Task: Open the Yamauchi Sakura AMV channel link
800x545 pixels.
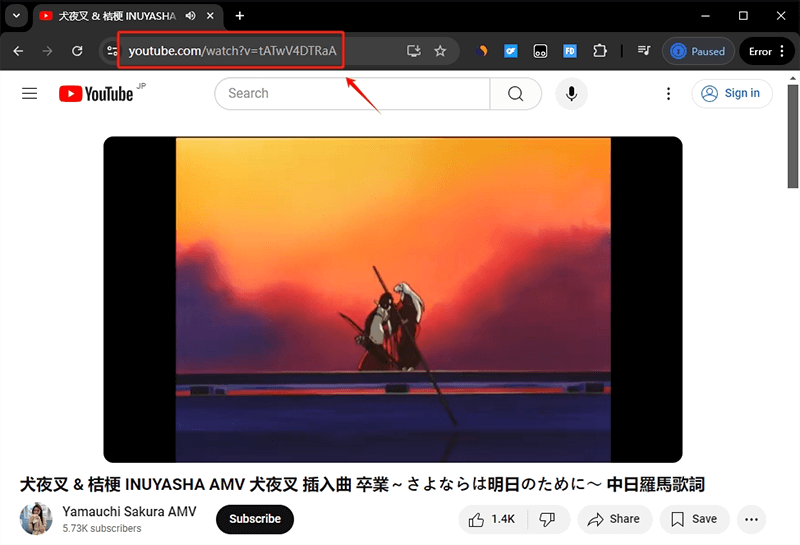Action: [129, 511]
